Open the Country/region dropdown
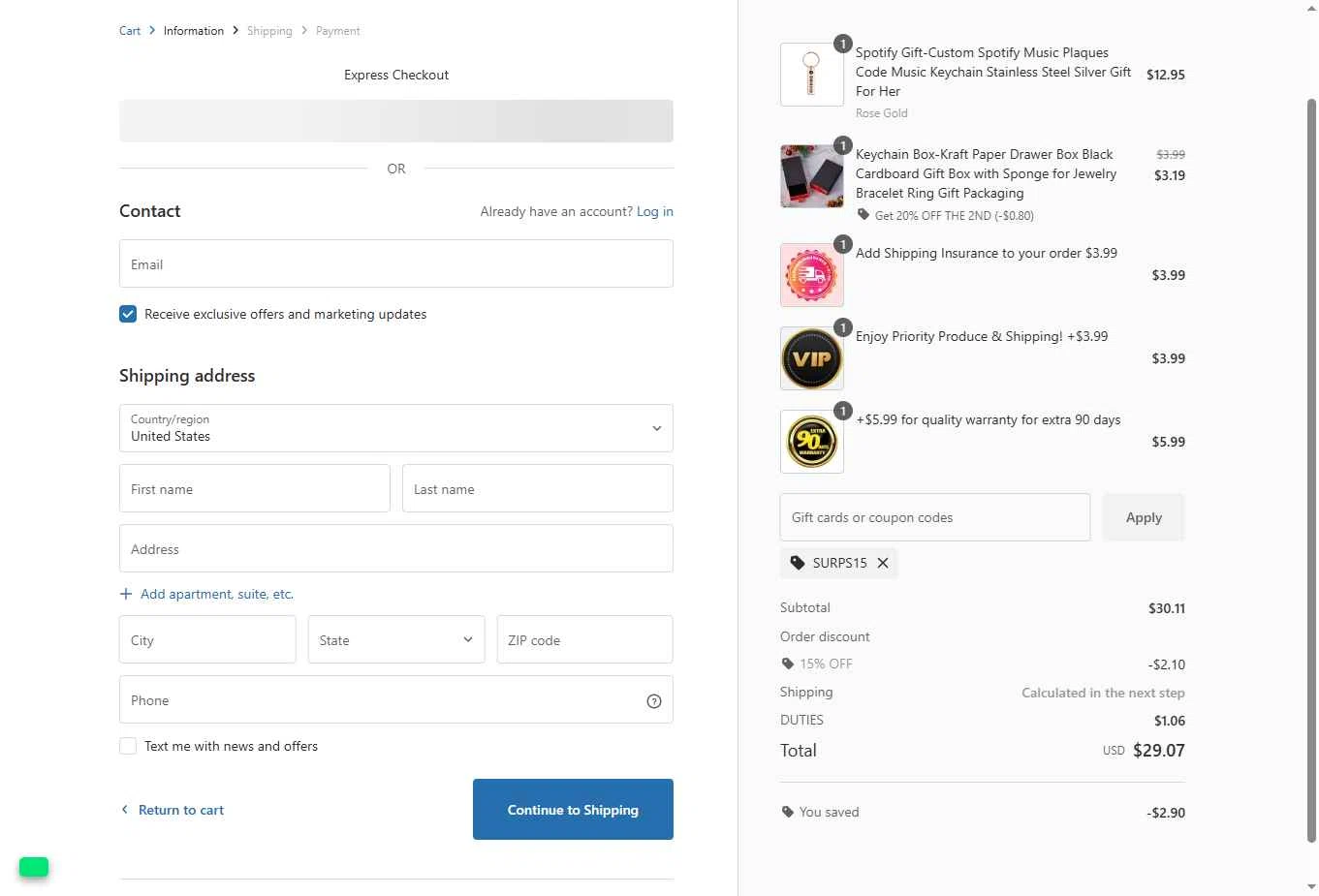This screenshot has width=1319, height=896. [395, 428]
